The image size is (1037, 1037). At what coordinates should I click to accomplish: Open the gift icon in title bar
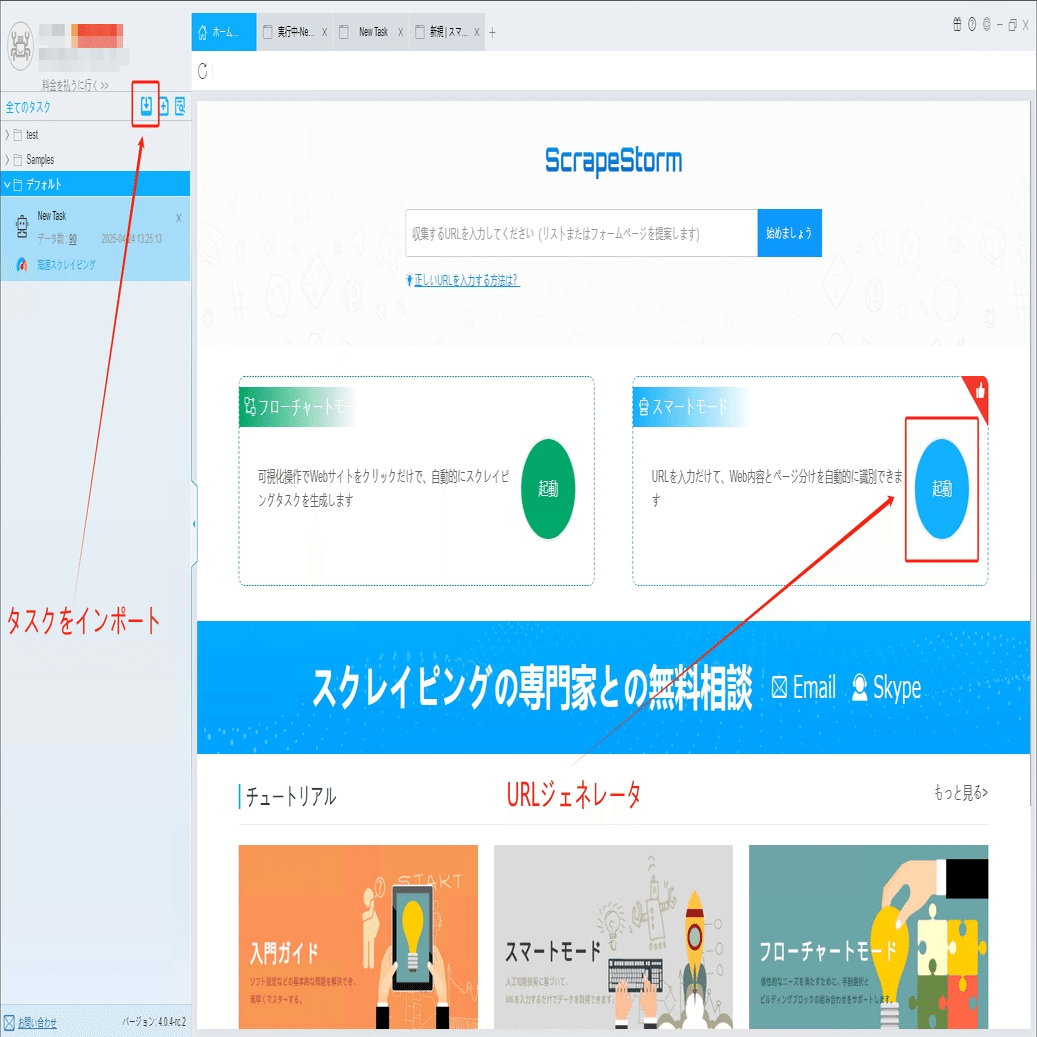pyautogui.click(x=956, y=24)
